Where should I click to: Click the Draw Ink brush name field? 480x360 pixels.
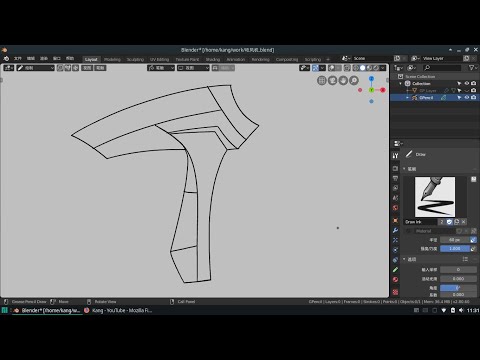421,222
